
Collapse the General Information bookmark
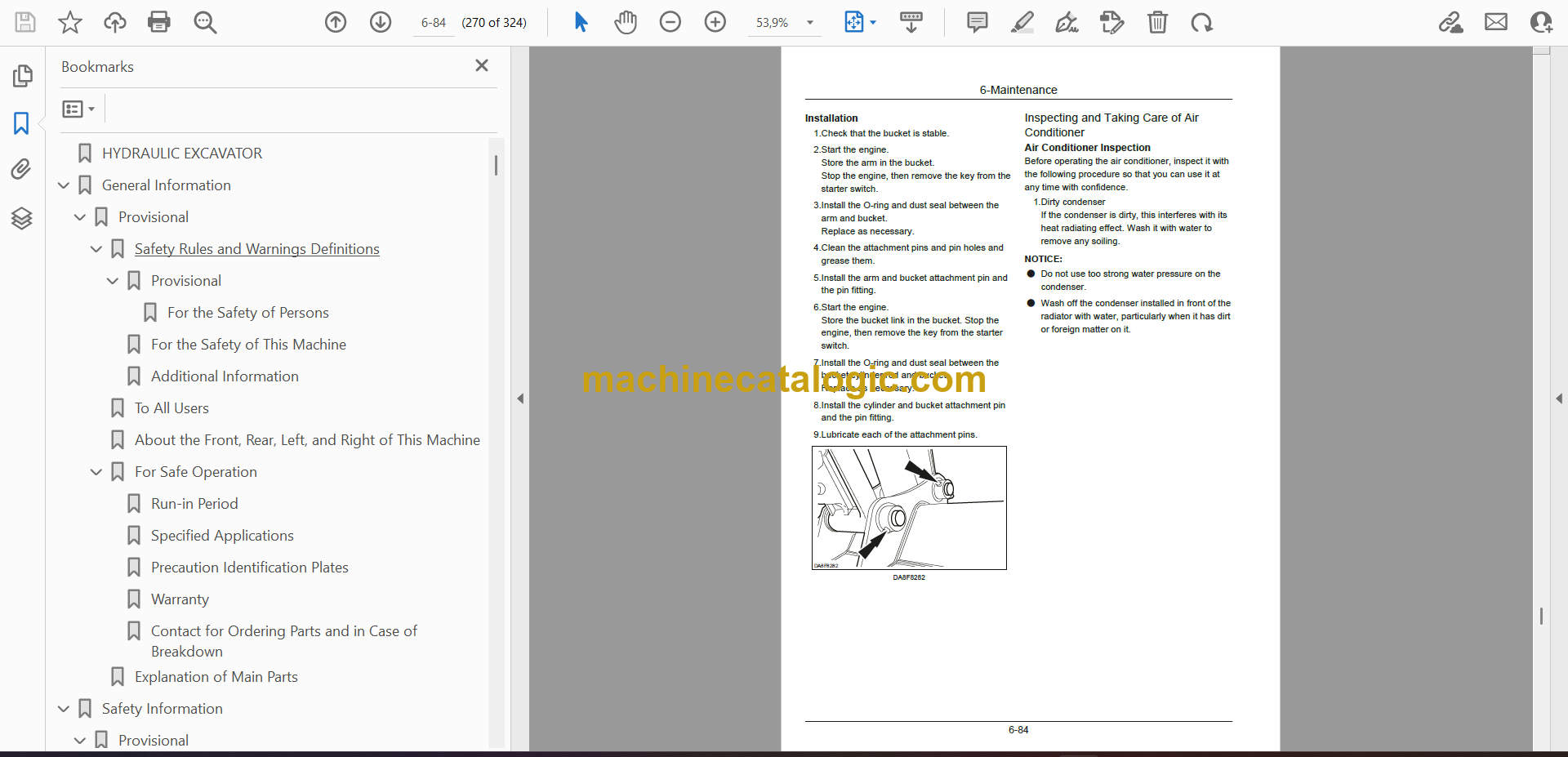click(x=64, y=185)
